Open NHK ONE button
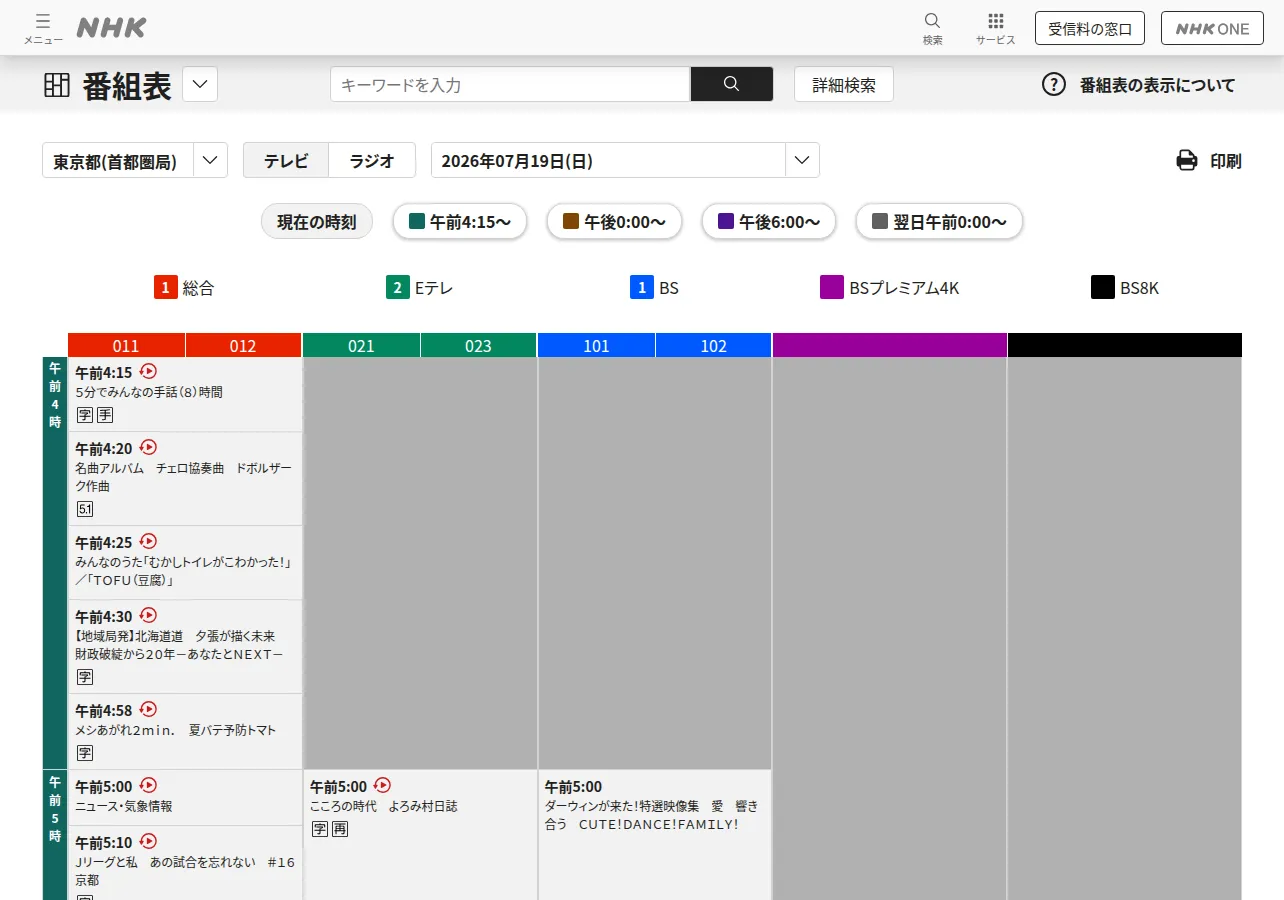This screenshot has width=1284, height=900. 1213,29
